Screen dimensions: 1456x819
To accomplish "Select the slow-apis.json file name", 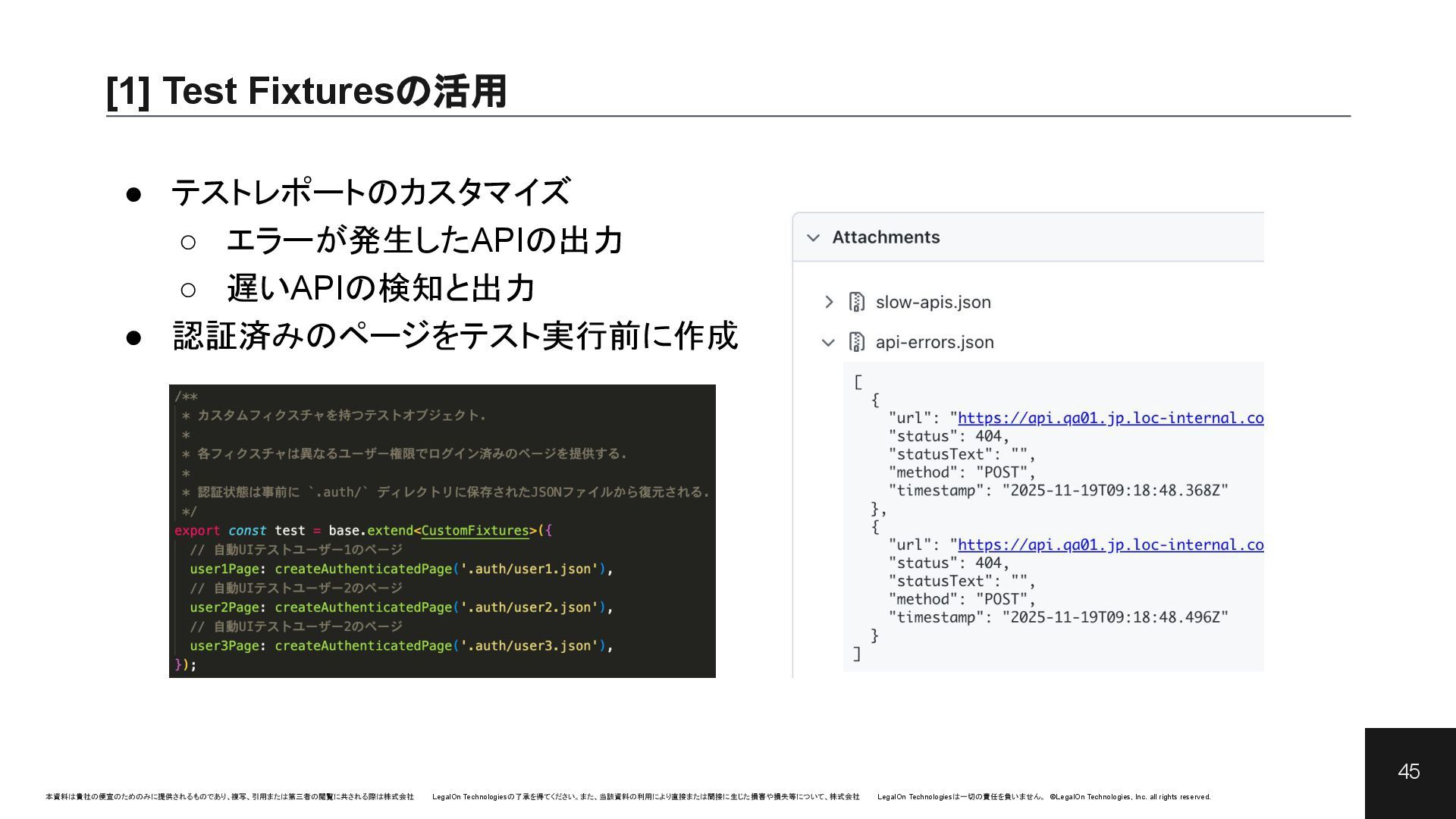I will click(x=933, y=302).
